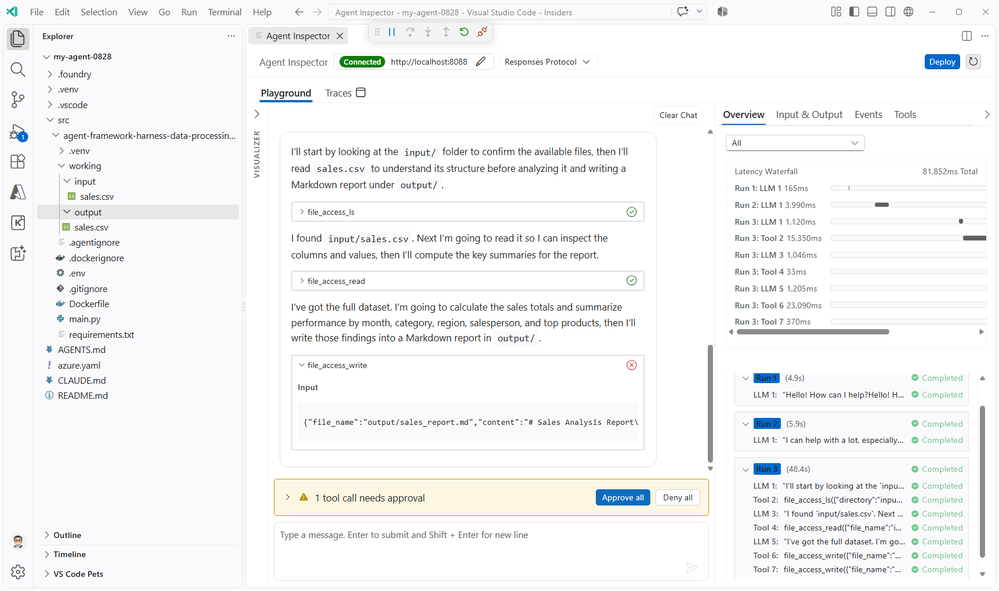This screenshot has height=591, width=999.
Task: Open the All filter dropdown
Action: click(x=795, y=143)
